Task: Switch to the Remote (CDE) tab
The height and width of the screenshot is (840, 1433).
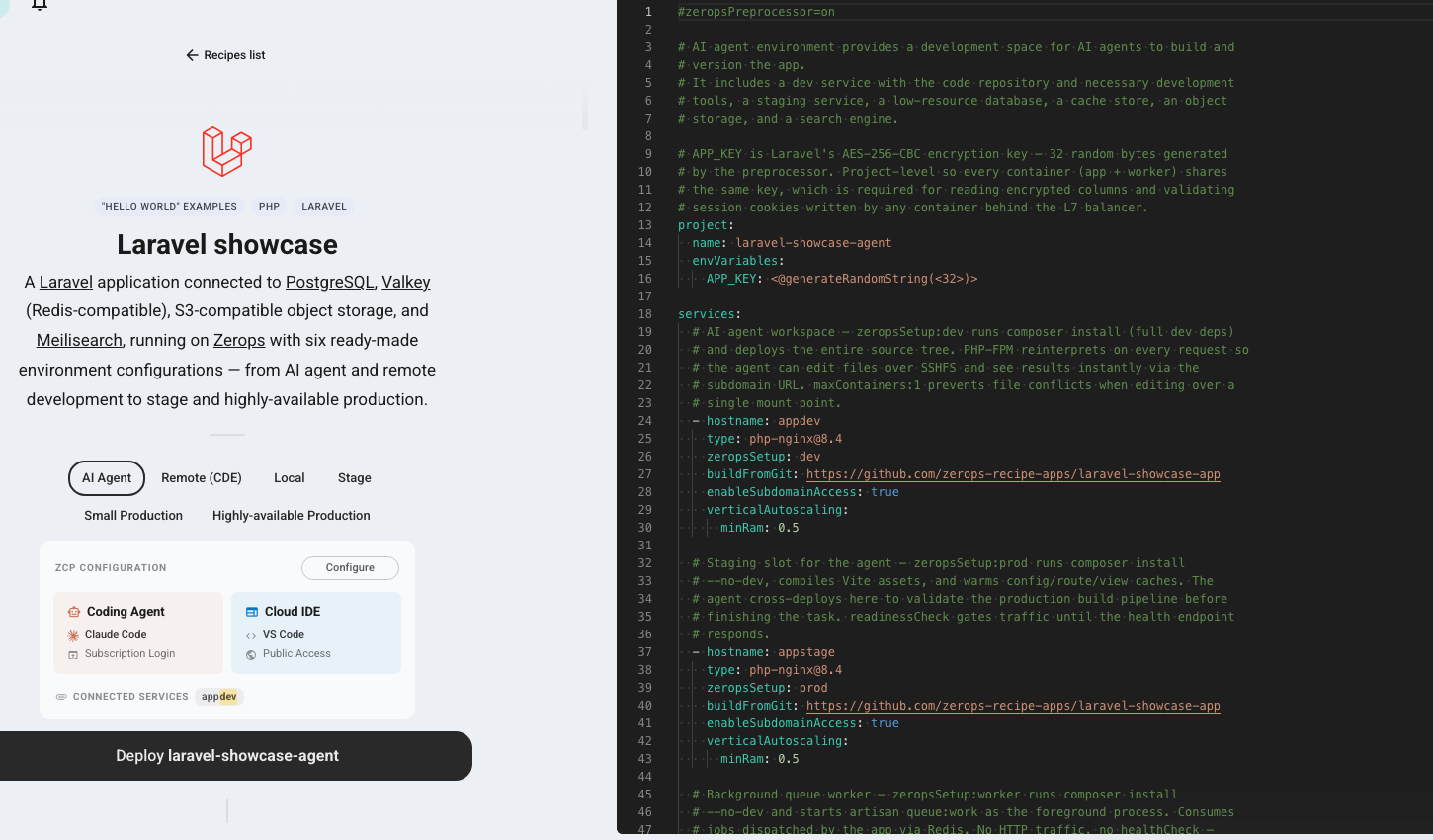Action: pos(202,478)
